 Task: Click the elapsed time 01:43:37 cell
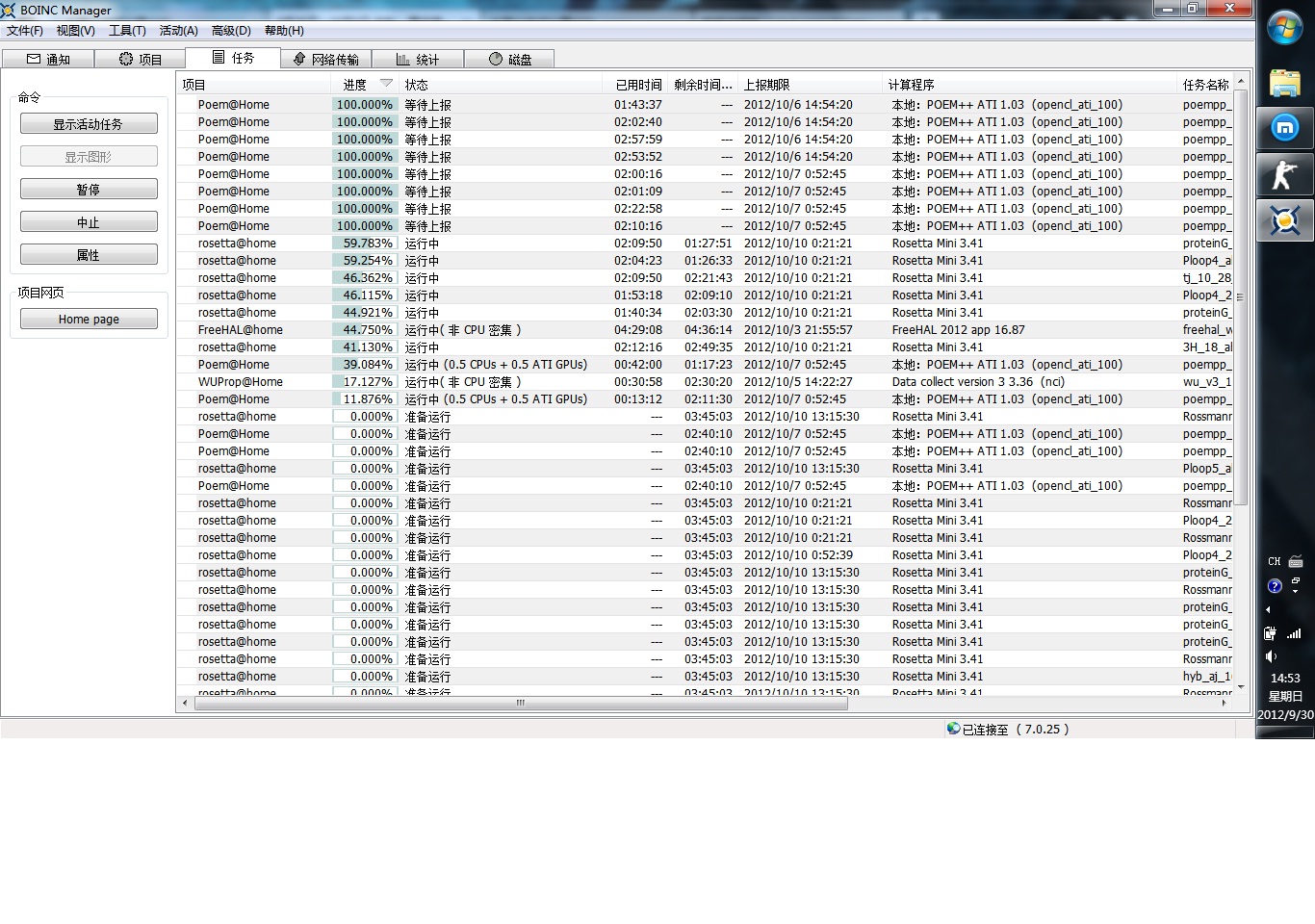tap(638, 105)
